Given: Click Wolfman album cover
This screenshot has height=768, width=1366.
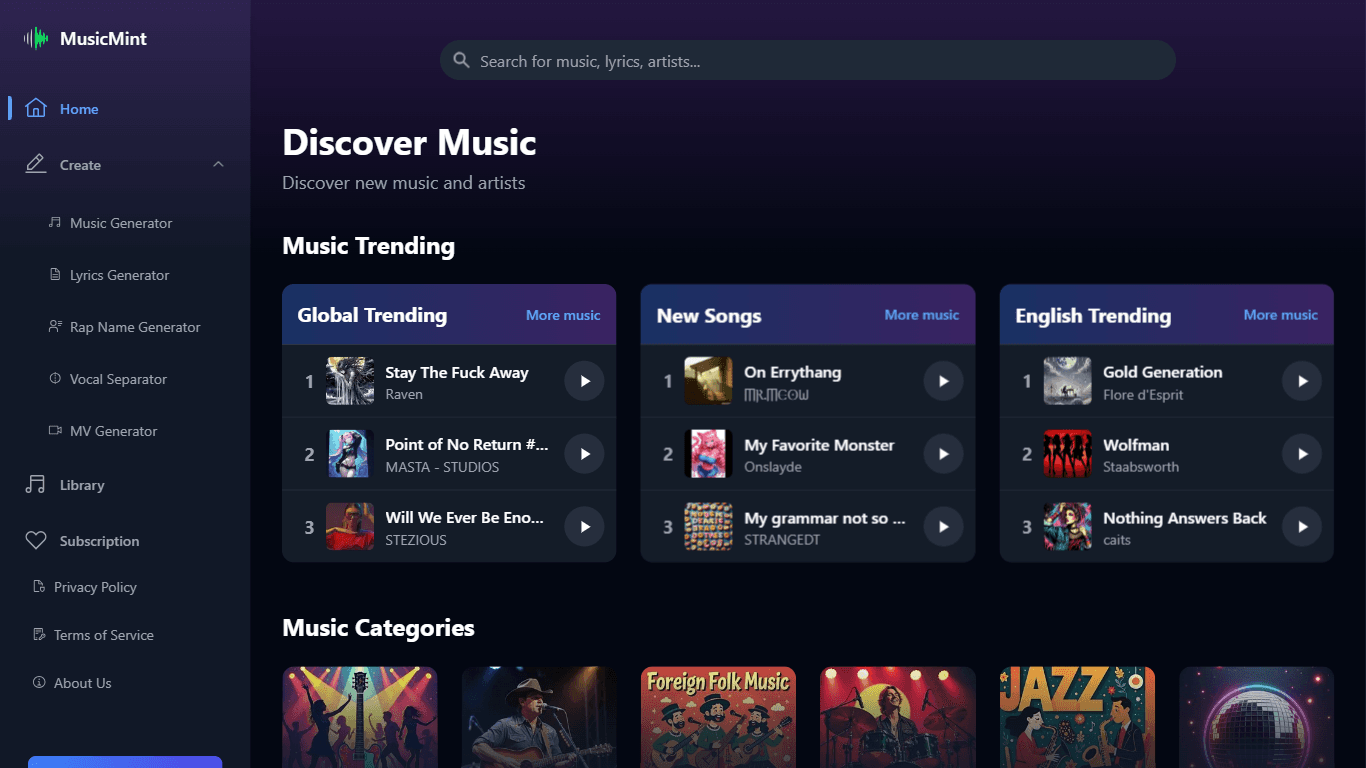Looking at the screenshot, I should (x=1067, y=454).
